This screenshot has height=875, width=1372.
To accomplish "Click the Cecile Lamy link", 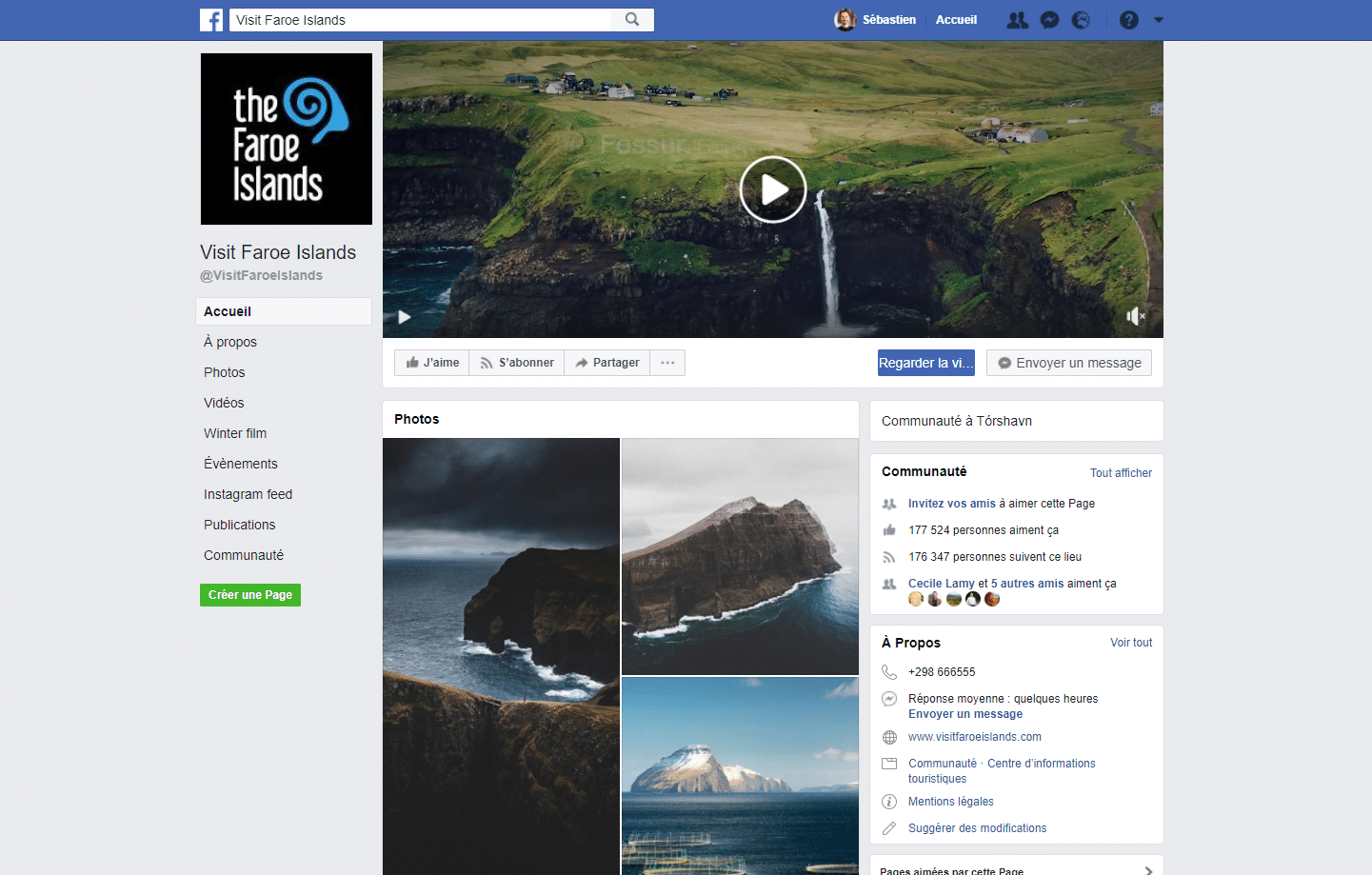I will tap(942, 584).
